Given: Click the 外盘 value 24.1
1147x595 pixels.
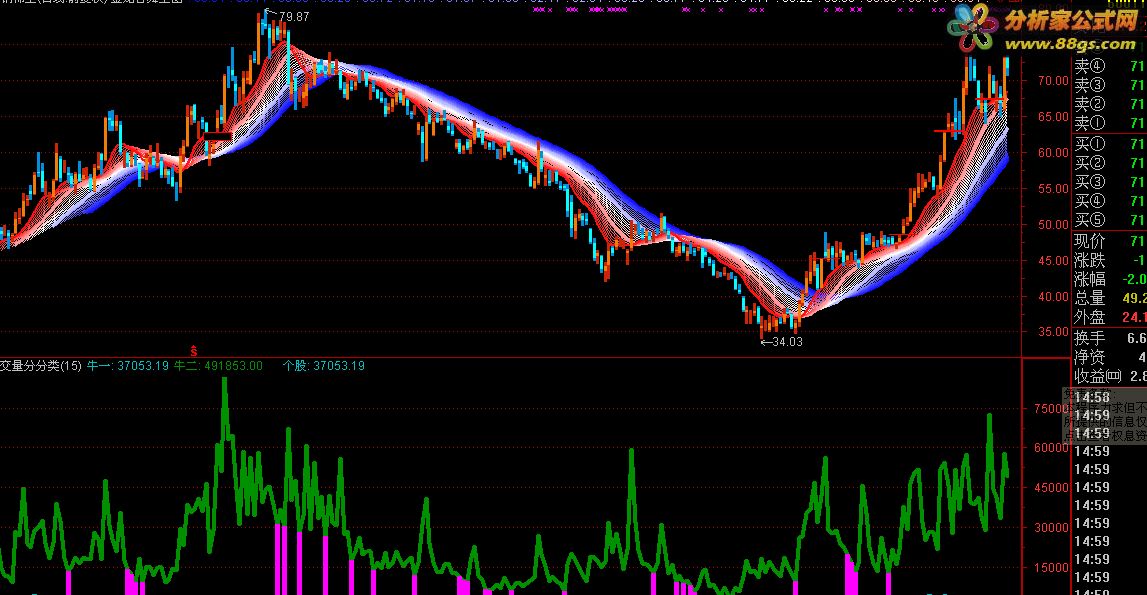Looking at the screenshot, I should (x=1135, y=317).
